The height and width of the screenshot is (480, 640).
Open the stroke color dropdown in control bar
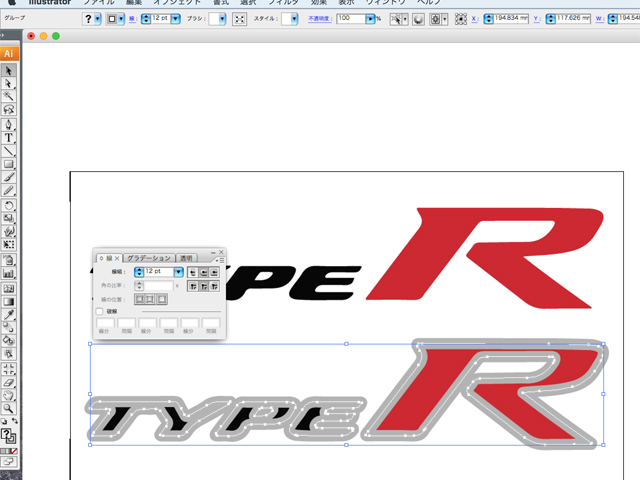click(x=121, y=19)
